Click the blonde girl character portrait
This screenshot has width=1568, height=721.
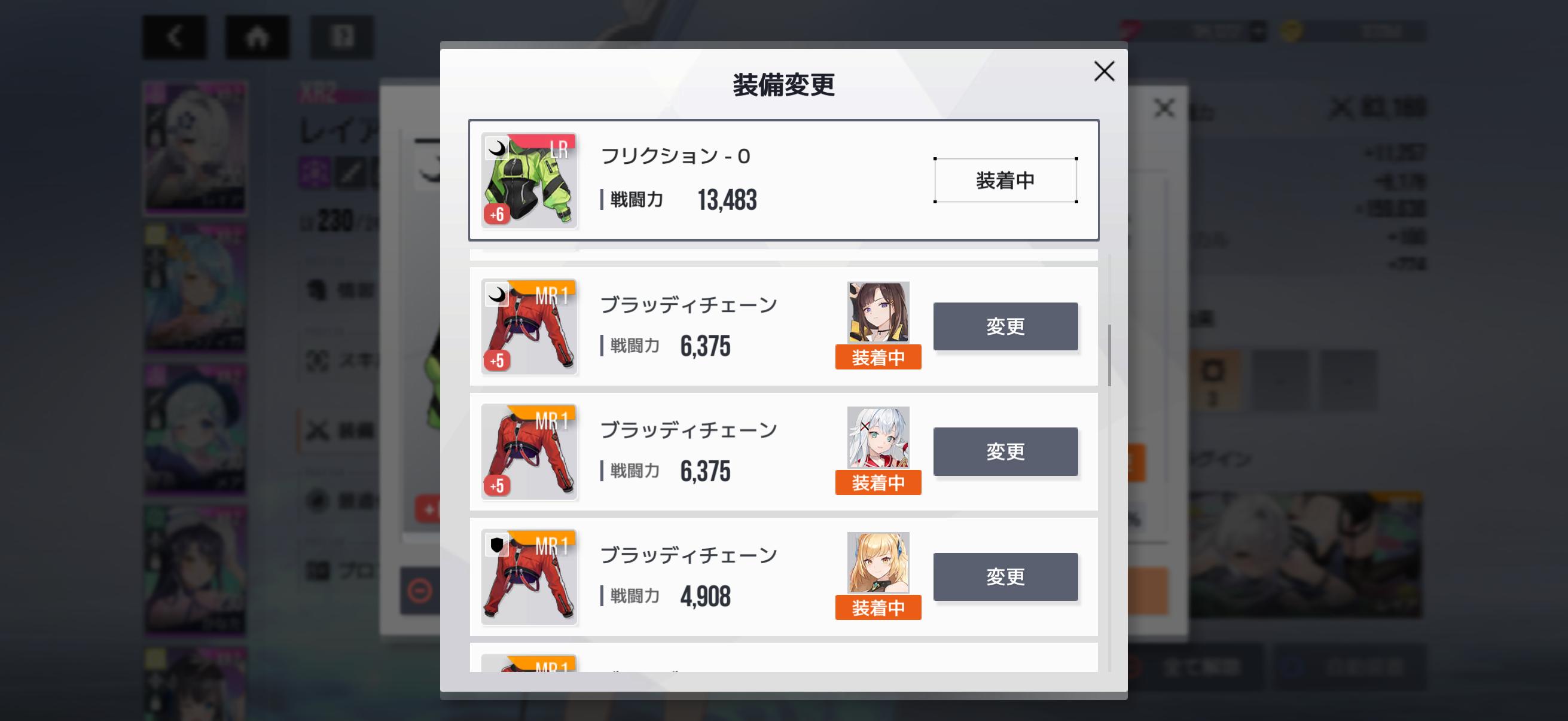pyautogui.click(x=878, y=563)
